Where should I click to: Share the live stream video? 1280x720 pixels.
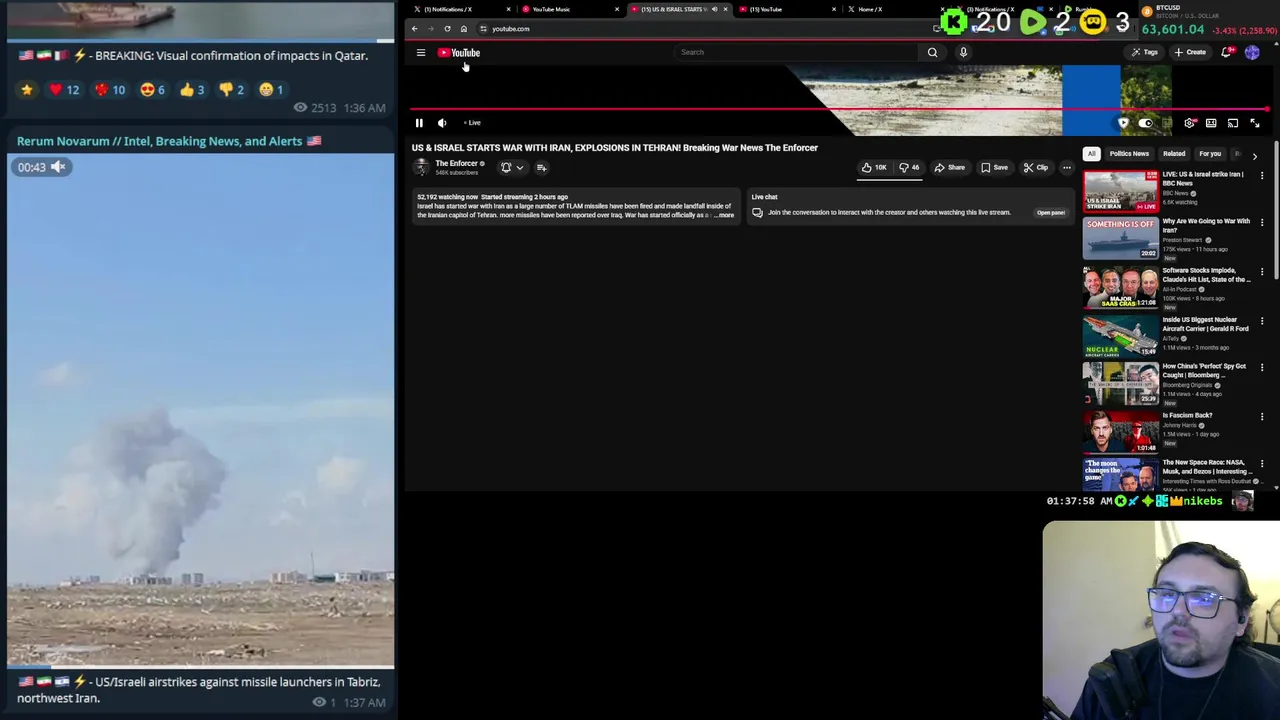point(950,168)
